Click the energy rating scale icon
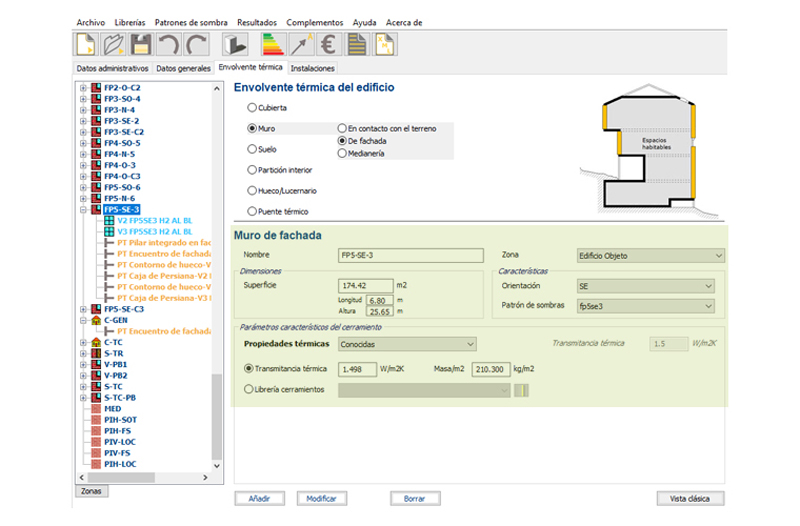 click(x=273, y=44)
